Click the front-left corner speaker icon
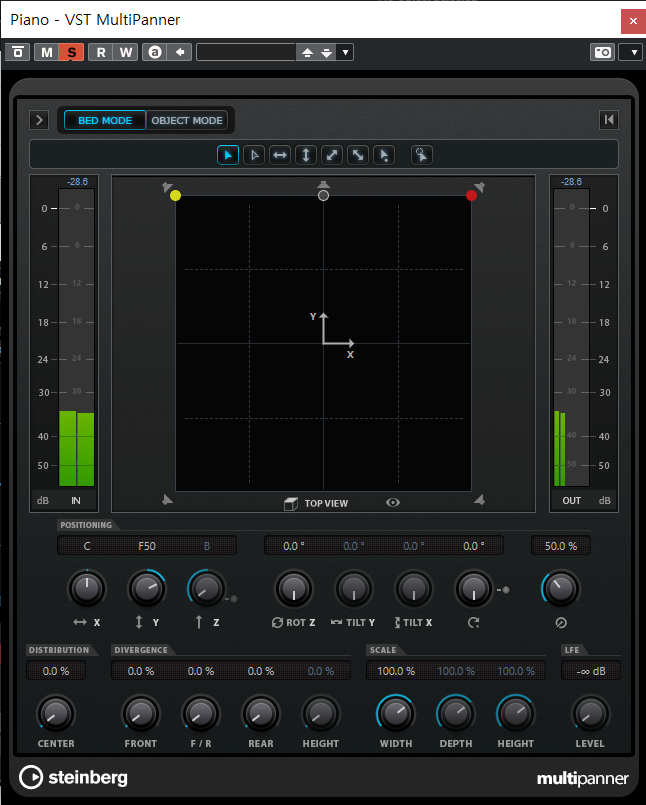The width and height of the screenshot is (646, 805). tap(167, 186)
